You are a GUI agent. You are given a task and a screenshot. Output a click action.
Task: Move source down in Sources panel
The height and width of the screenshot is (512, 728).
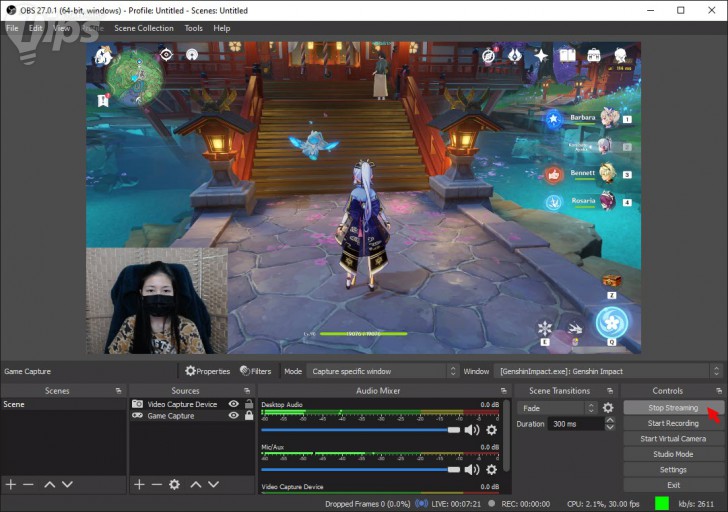click(x=214, y=485)
